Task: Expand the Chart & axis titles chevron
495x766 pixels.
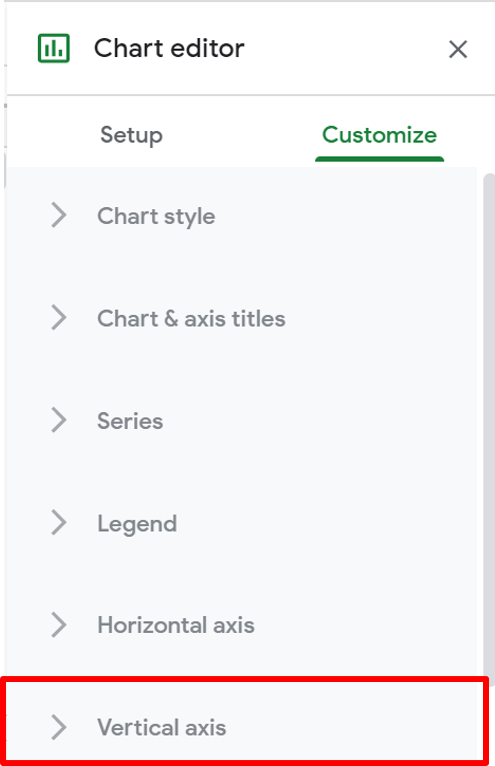Action: coord(59,318)
